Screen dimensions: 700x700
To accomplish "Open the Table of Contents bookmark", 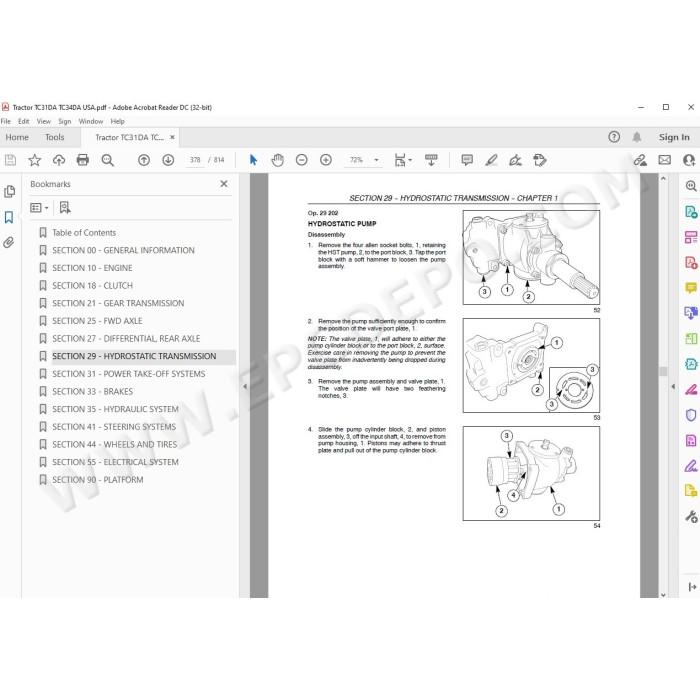I will point(84,233).
